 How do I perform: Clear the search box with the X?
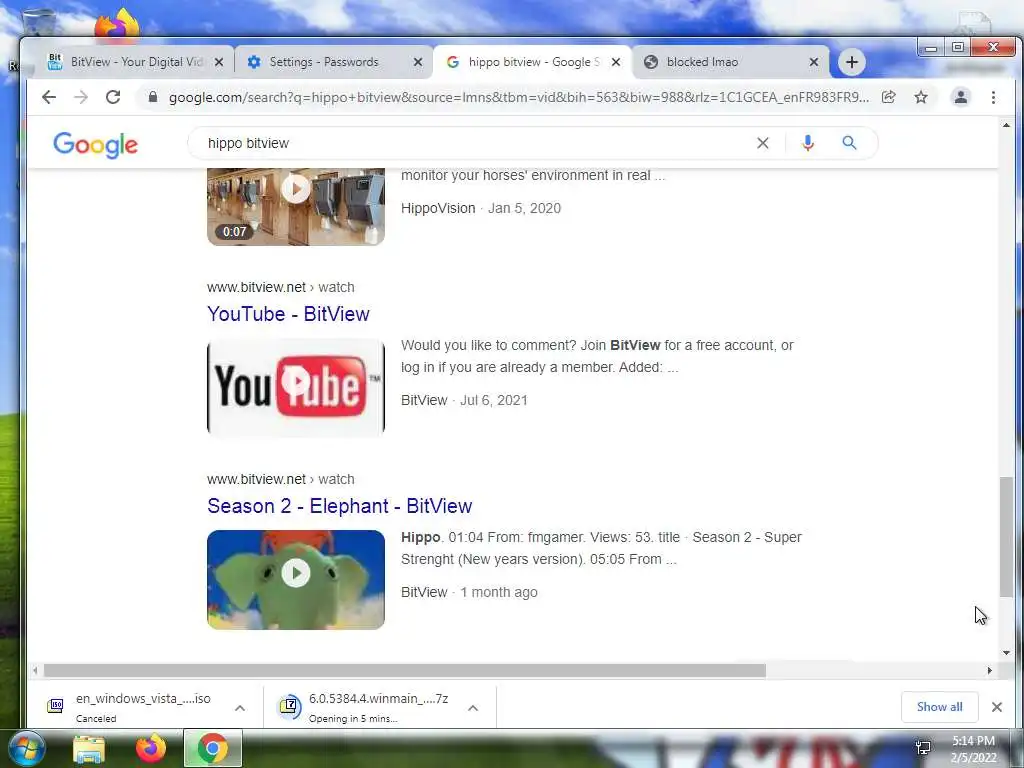763,143
